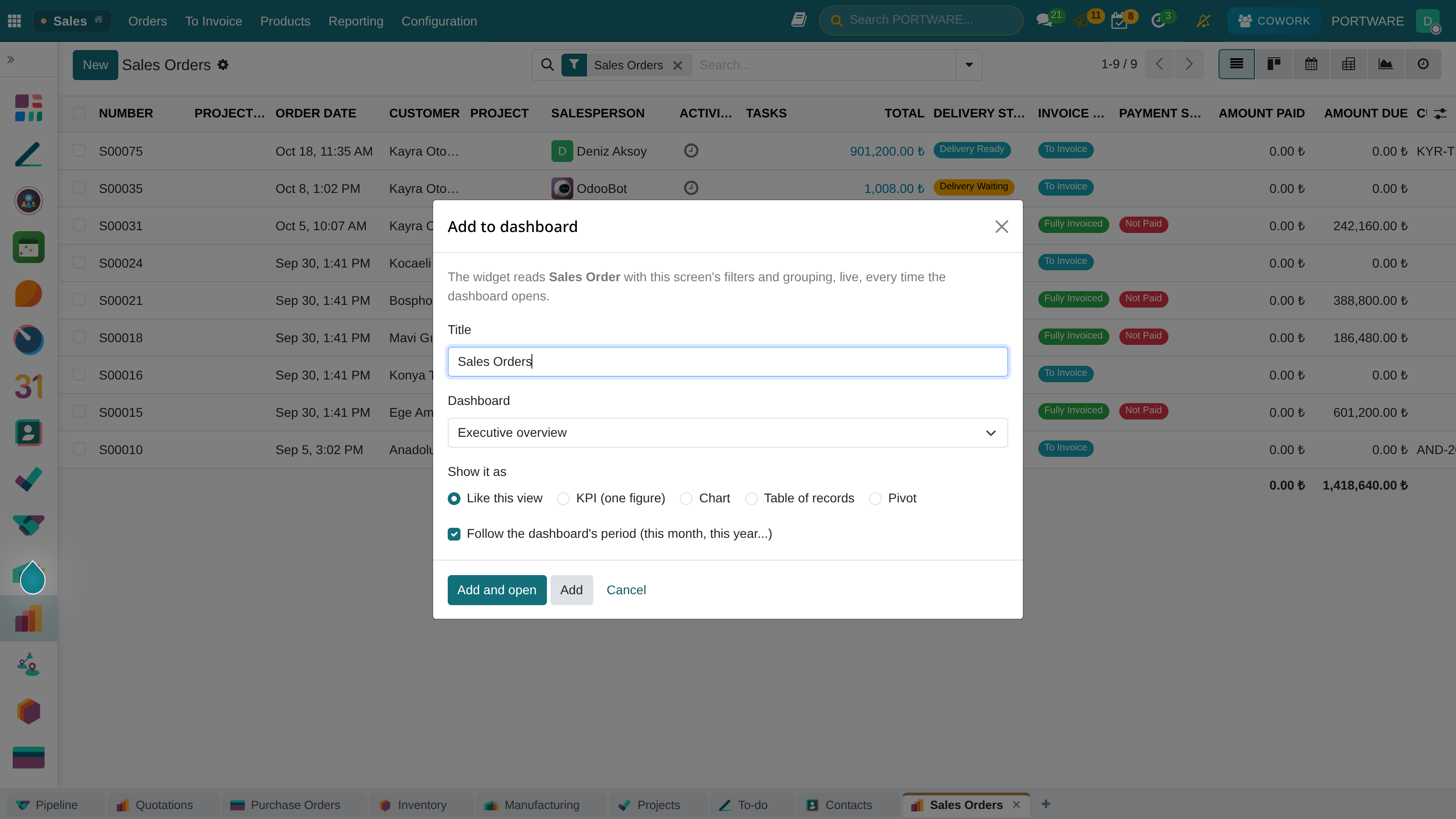Open the To Invoice menu
The height and width of the screenshot is (819, 1456).
pos(213,21)
